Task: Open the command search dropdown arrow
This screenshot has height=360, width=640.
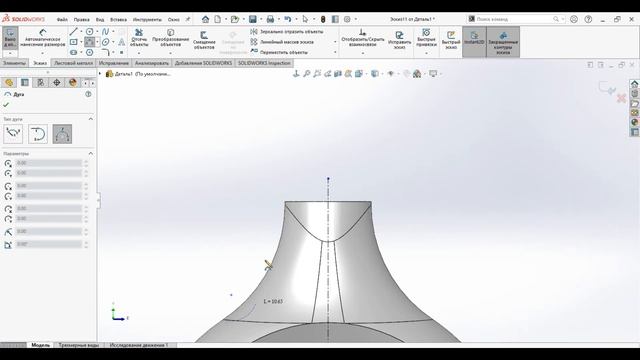Action: tap(562, 19)
